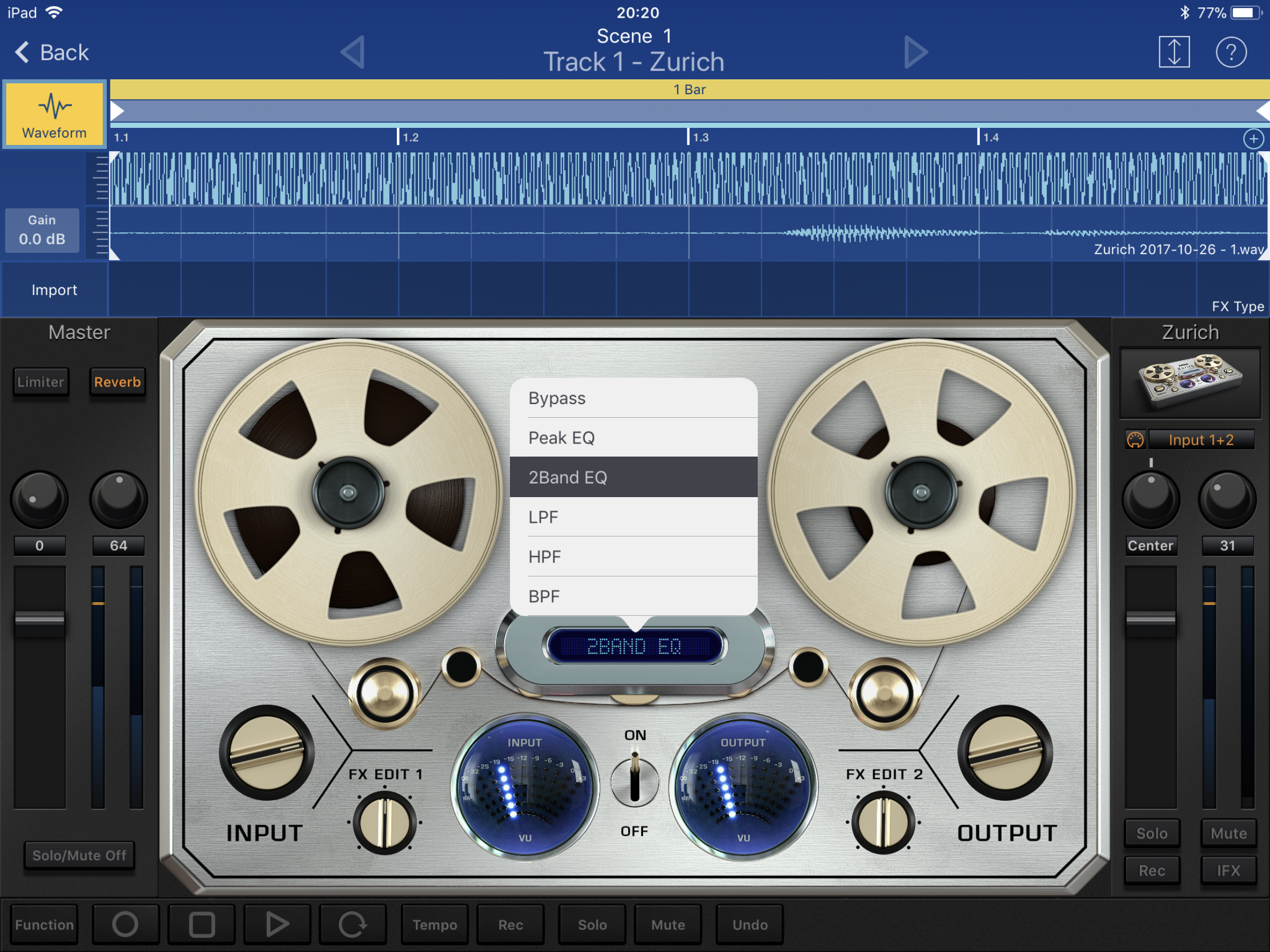Click the master knob above value 0
Screen dimensions: 1270x952
[x=39, y=498]
